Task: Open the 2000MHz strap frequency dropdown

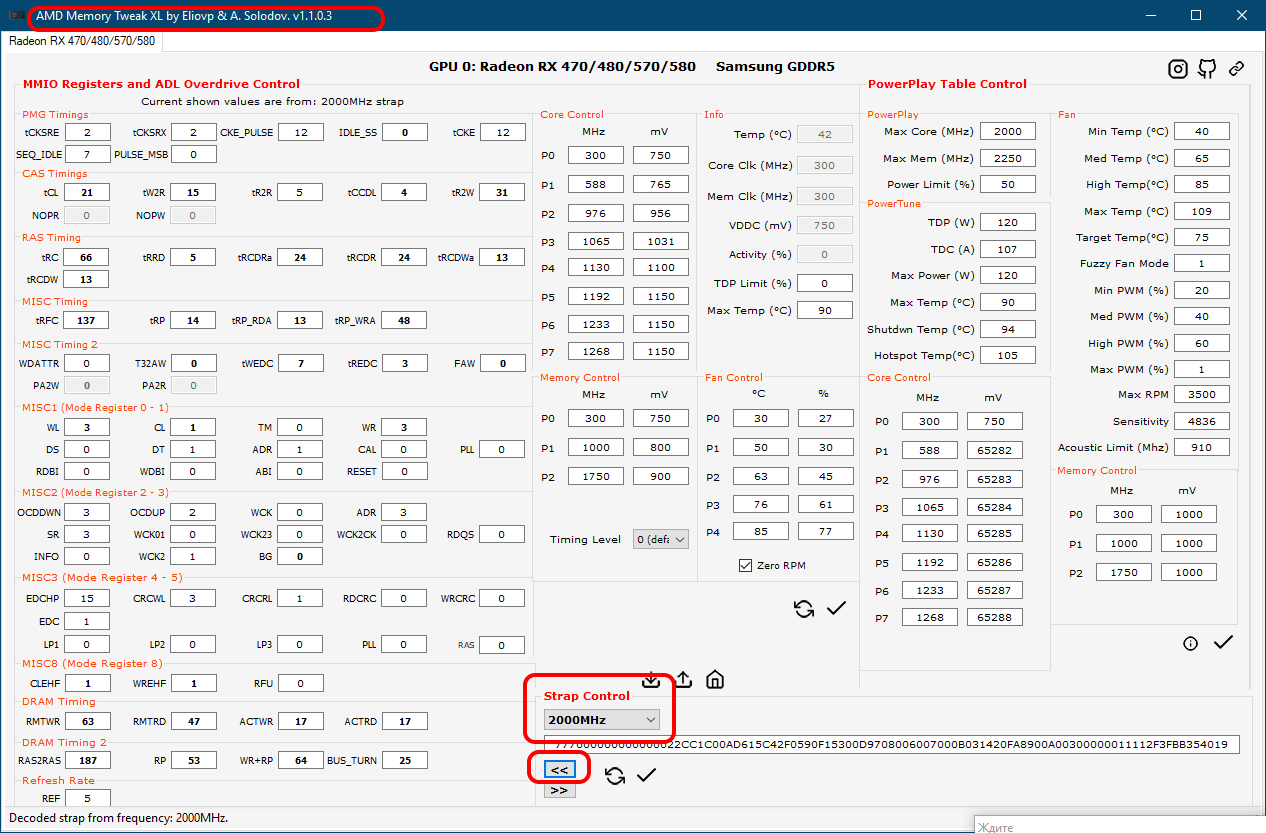Action: click(x=602, y=719)
